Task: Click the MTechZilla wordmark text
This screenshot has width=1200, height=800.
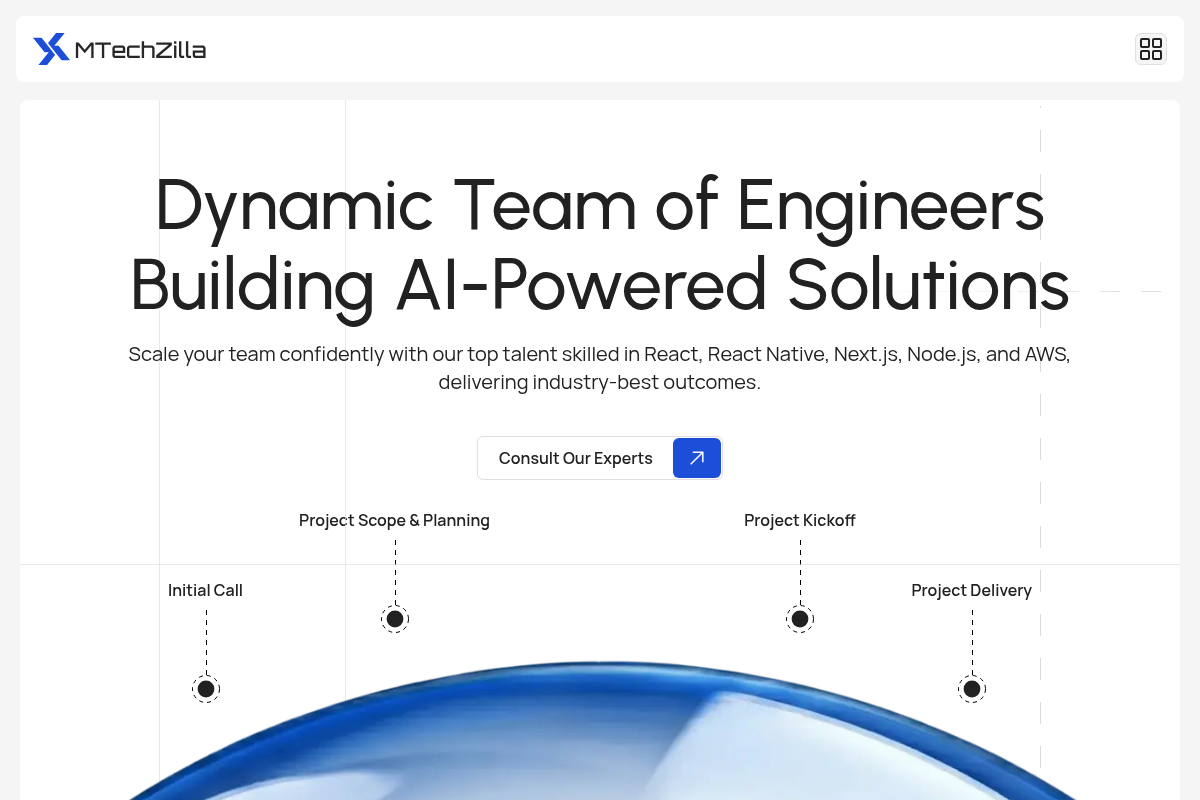Action: tap(140, 50)
